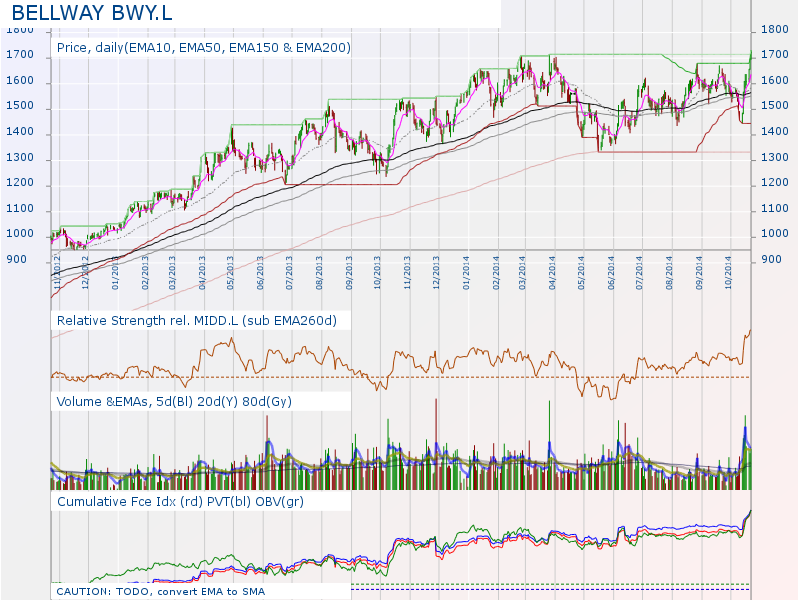798x600 pixels.
Task: Click the CAUTION: TODO convert EMA note
Action: coord(160,591)
